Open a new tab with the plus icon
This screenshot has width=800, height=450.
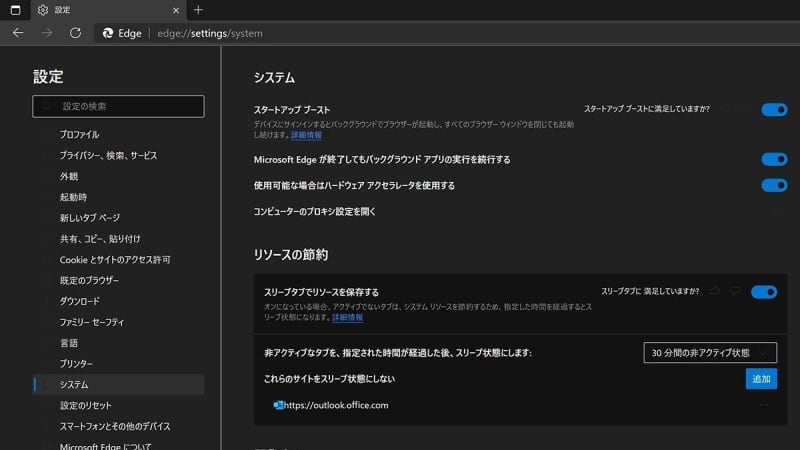(x=198, y=10)
